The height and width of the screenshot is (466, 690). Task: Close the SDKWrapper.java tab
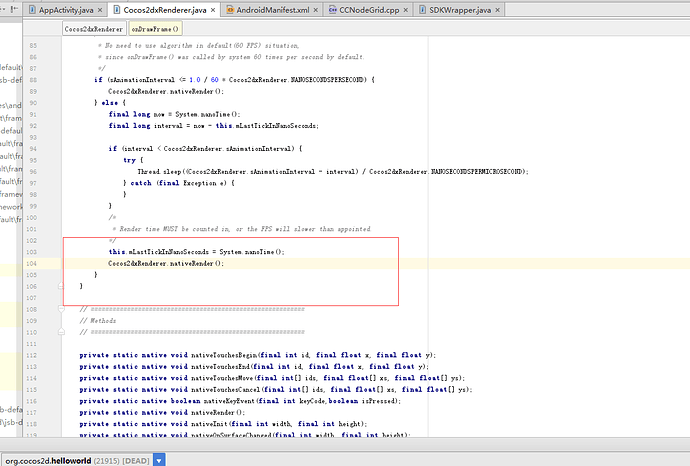498,10
